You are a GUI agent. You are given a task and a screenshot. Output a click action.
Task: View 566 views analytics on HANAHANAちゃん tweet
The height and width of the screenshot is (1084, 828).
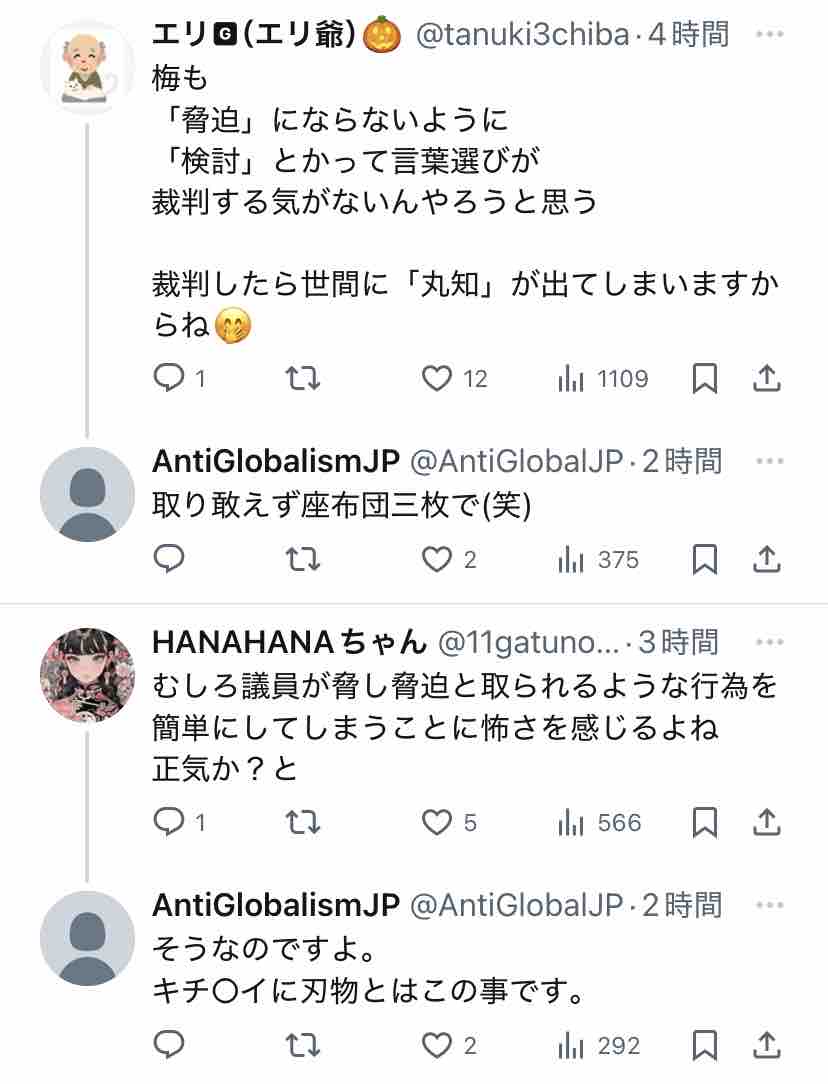[x=599, y=823]
